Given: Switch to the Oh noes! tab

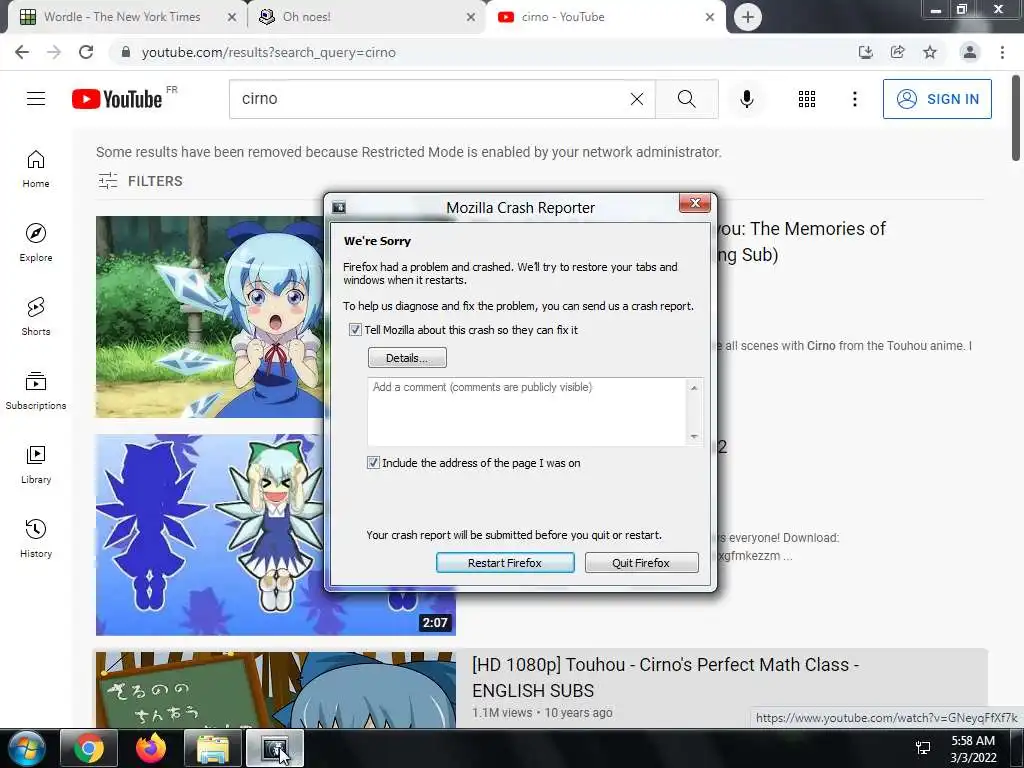Looking at the screenshot, I should [366, 17].
